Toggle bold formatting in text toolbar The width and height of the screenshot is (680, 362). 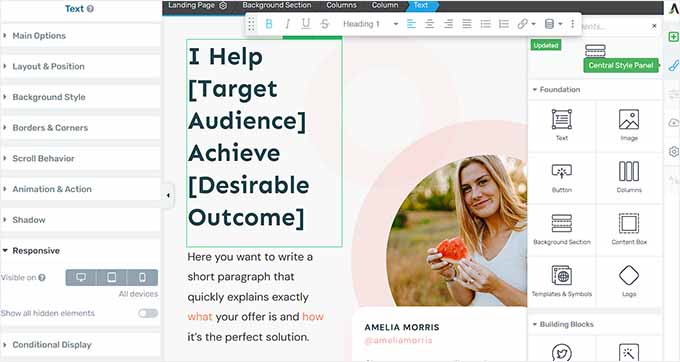[x=269, y=24]
